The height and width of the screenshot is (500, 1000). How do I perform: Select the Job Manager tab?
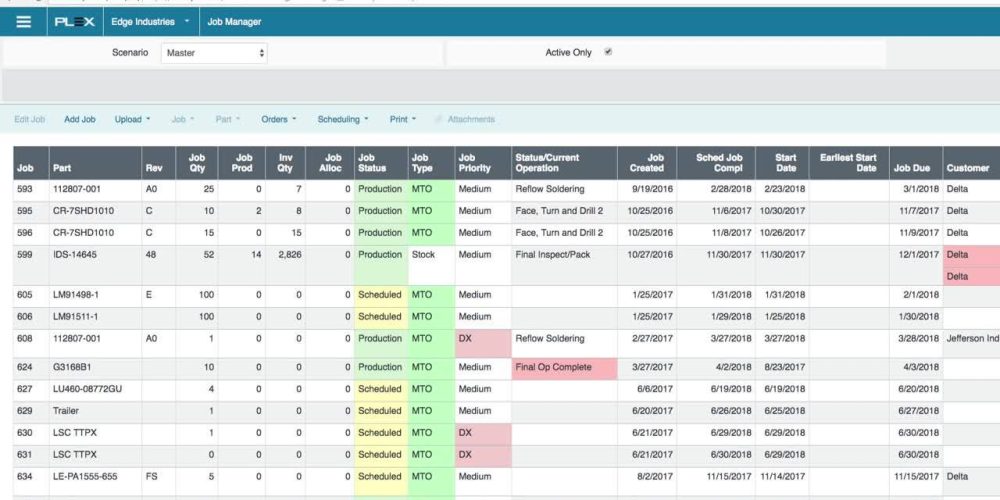point(233,21)
